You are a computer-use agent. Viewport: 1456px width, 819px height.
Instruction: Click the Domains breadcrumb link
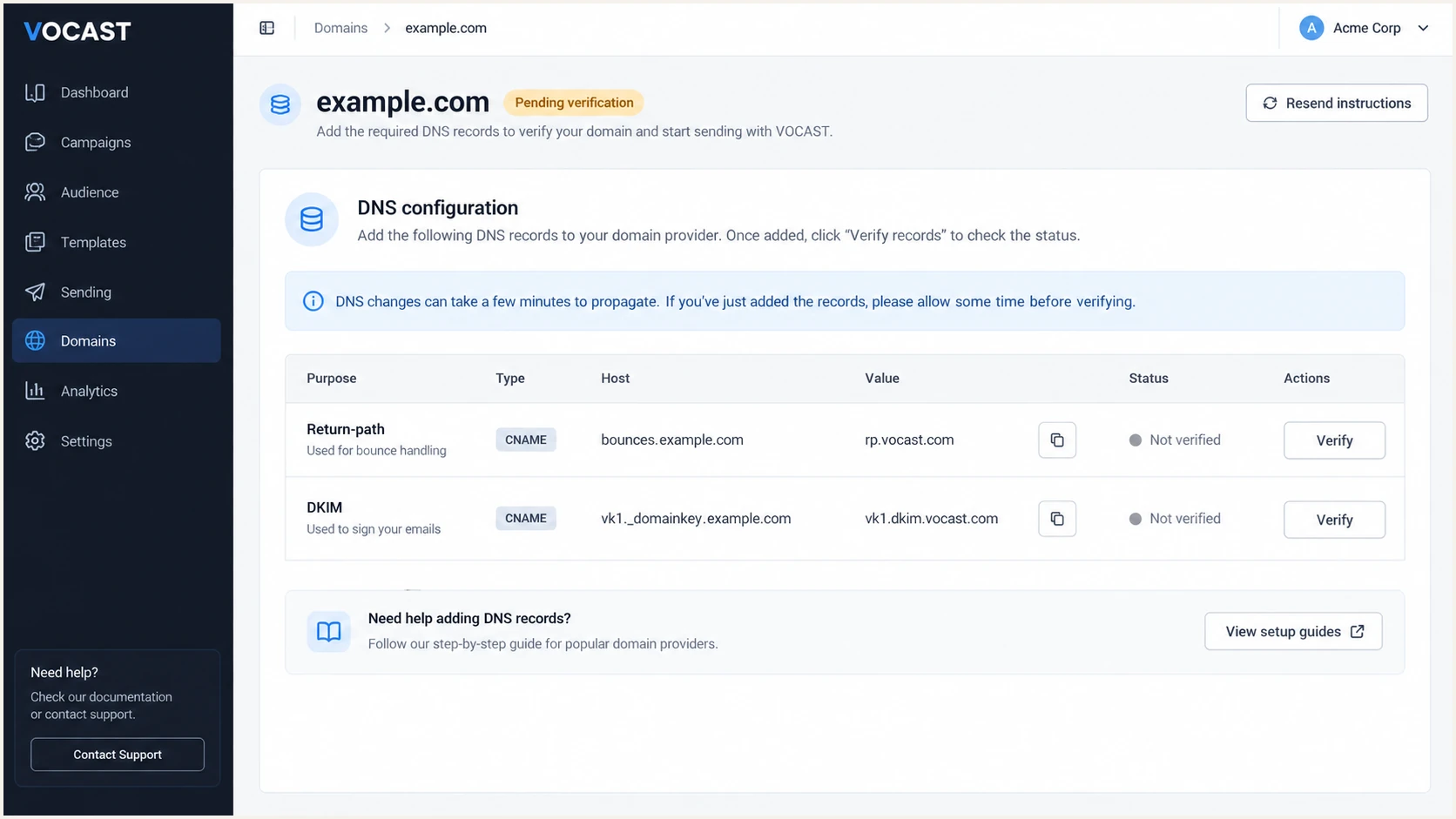click(x=340, y=28)
